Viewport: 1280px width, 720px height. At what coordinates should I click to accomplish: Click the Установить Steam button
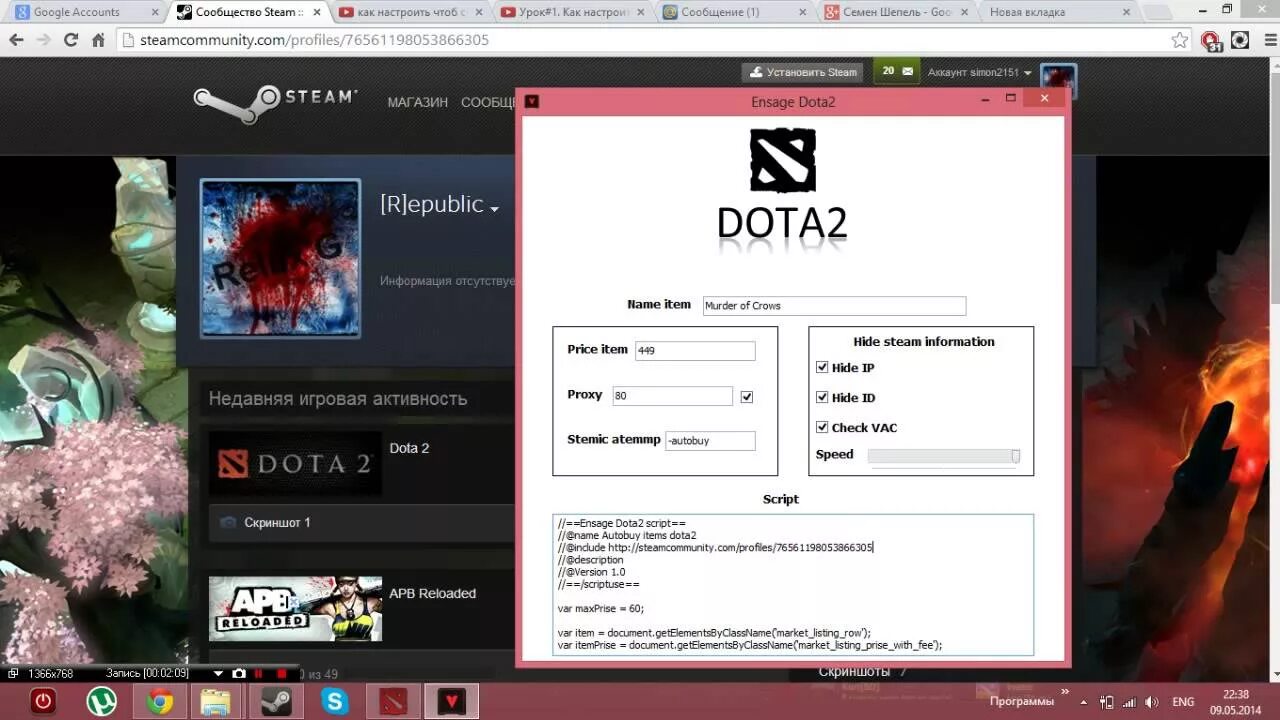click(x=803, y=72)
